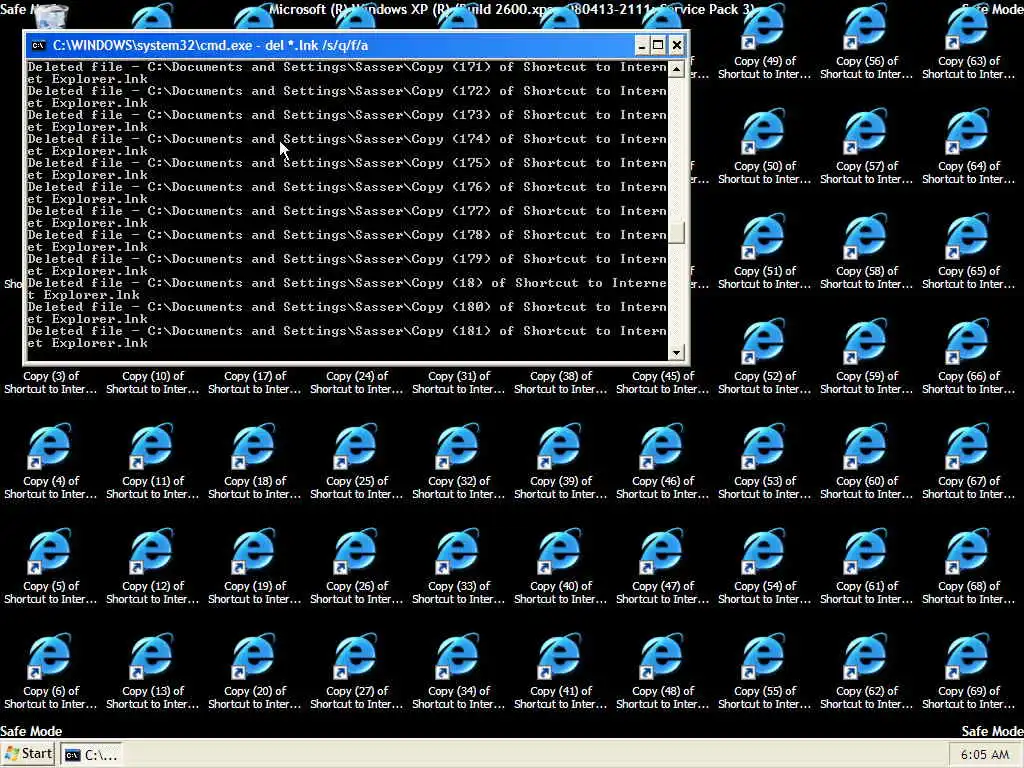
Task: Click the cmd window scrollbar up arrow
Action: tap(677, 69)
